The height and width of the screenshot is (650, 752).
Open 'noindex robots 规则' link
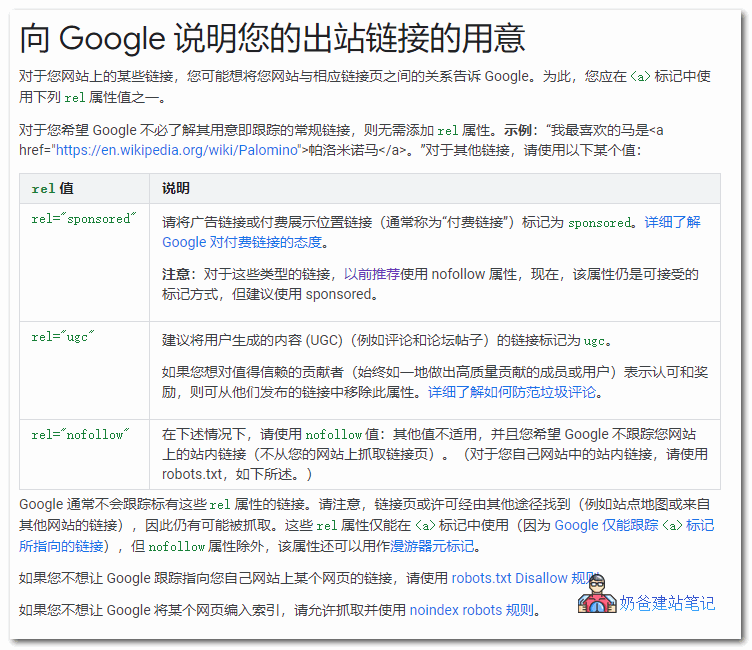(x=471, y=610)
